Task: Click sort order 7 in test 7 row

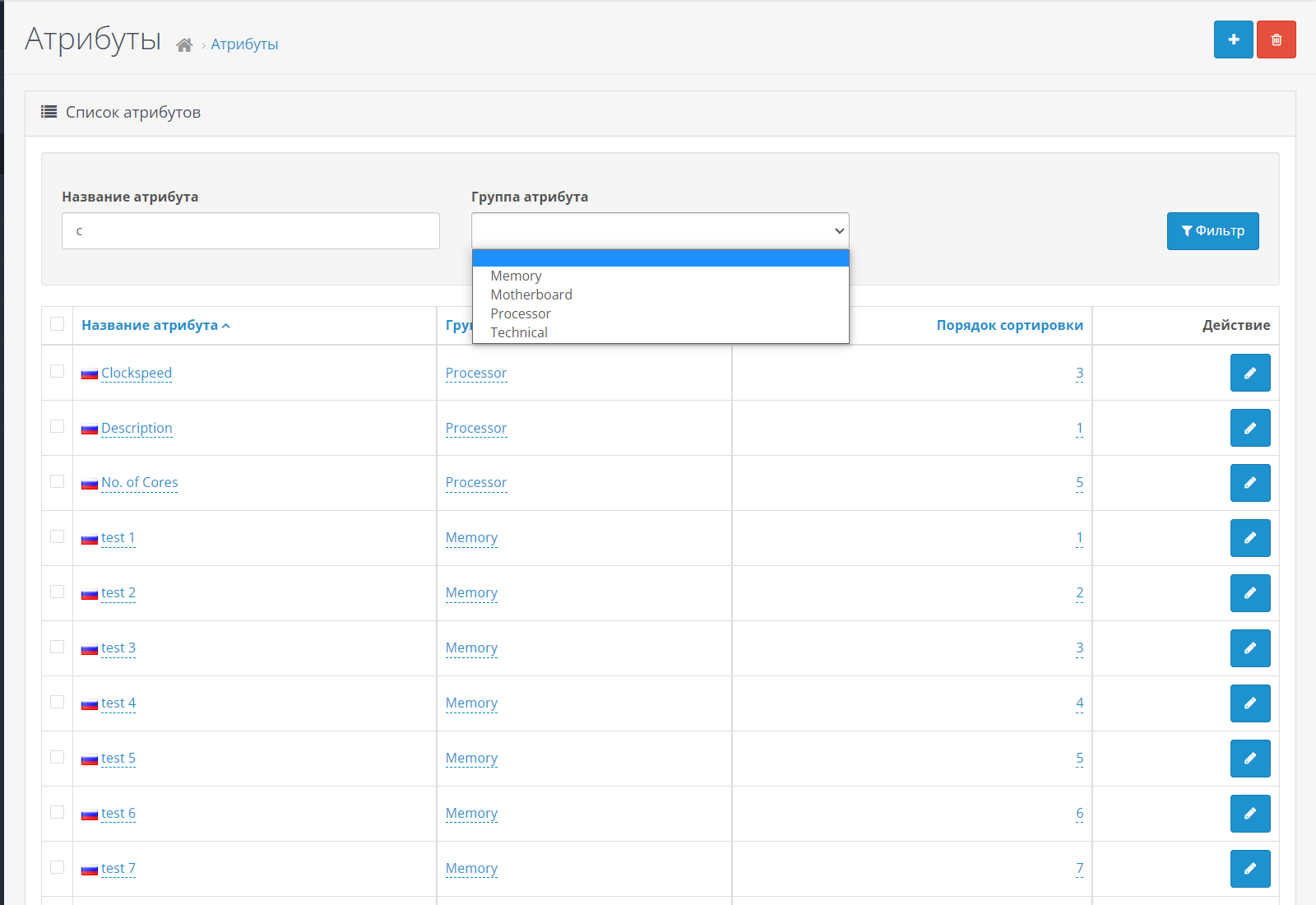Action: [x=1079, y=868]
